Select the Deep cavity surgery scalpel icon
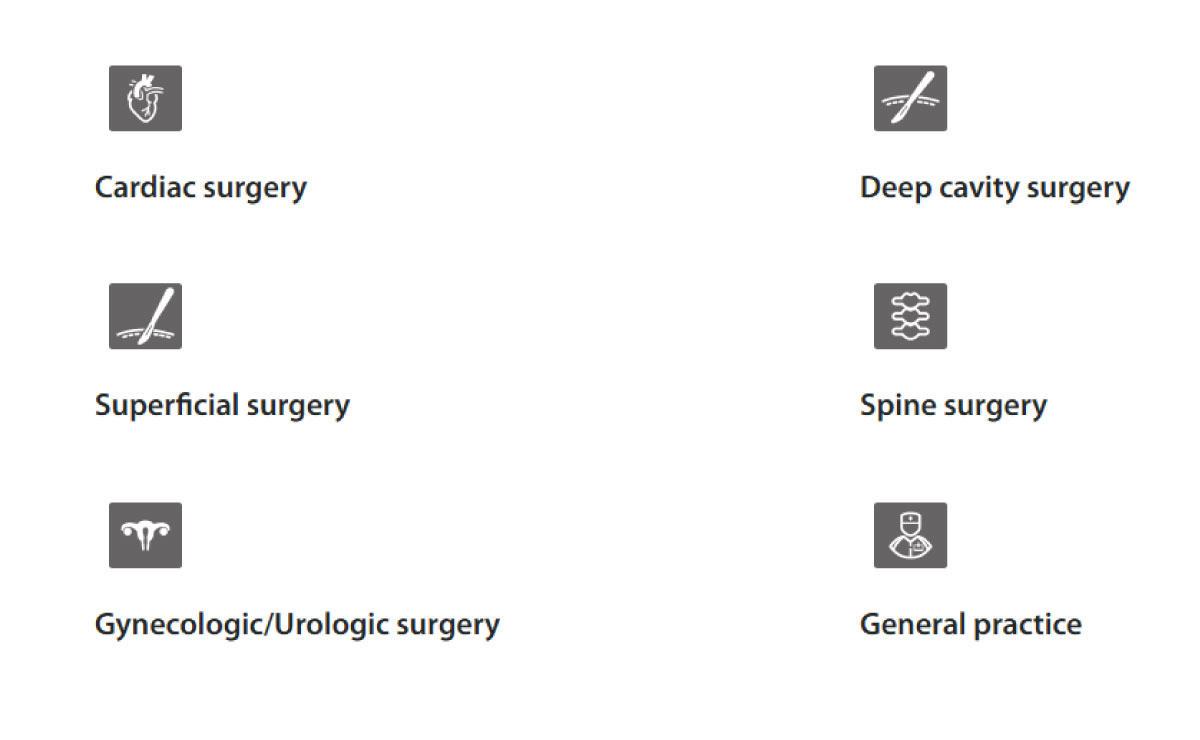Screen dimensions: 1200x740 (910, 98)
